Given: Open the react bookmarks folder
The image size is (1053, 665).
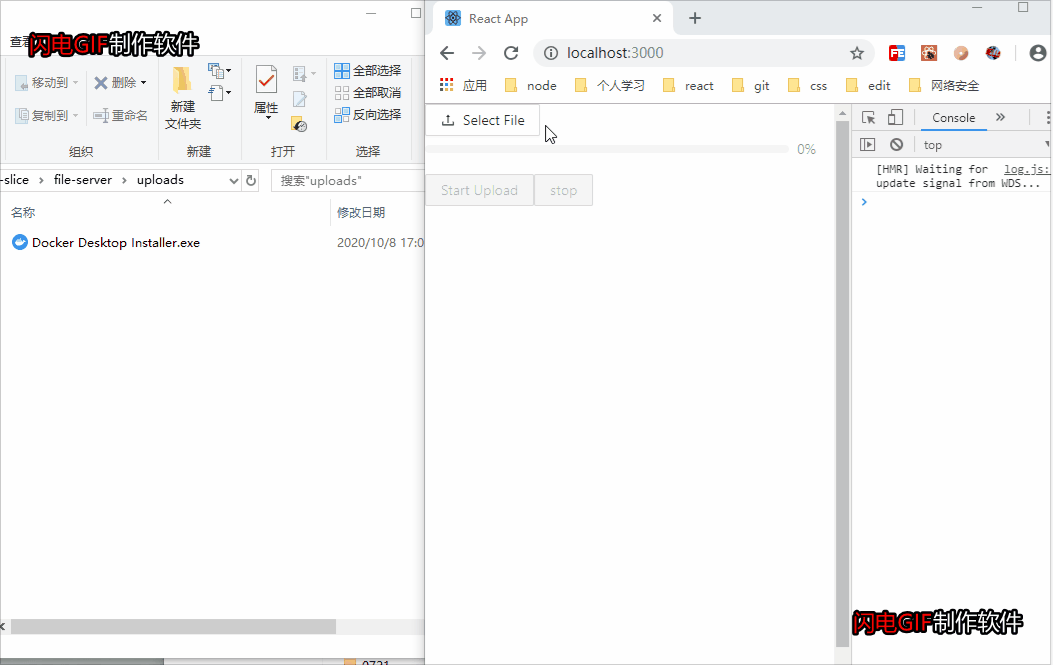Looking at the screenshot, I should click(688, 85).
